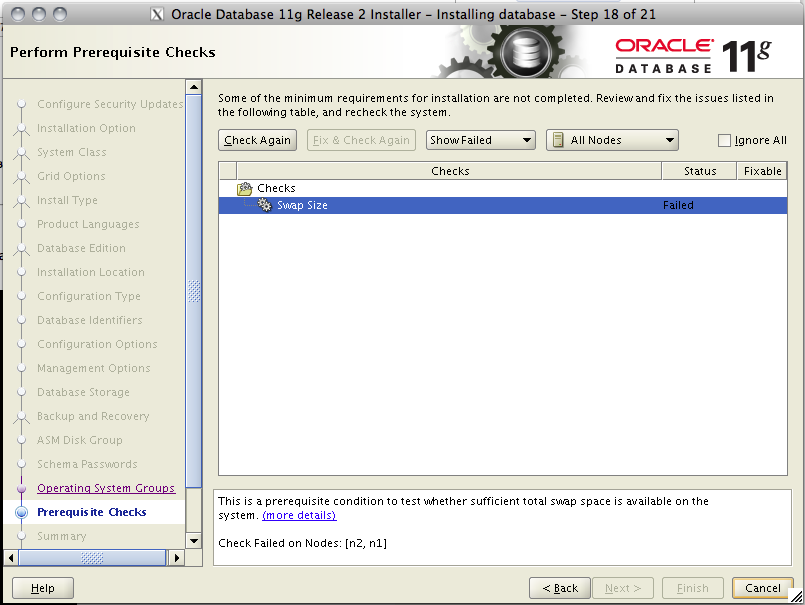Click the Help button

pos(42,588)
